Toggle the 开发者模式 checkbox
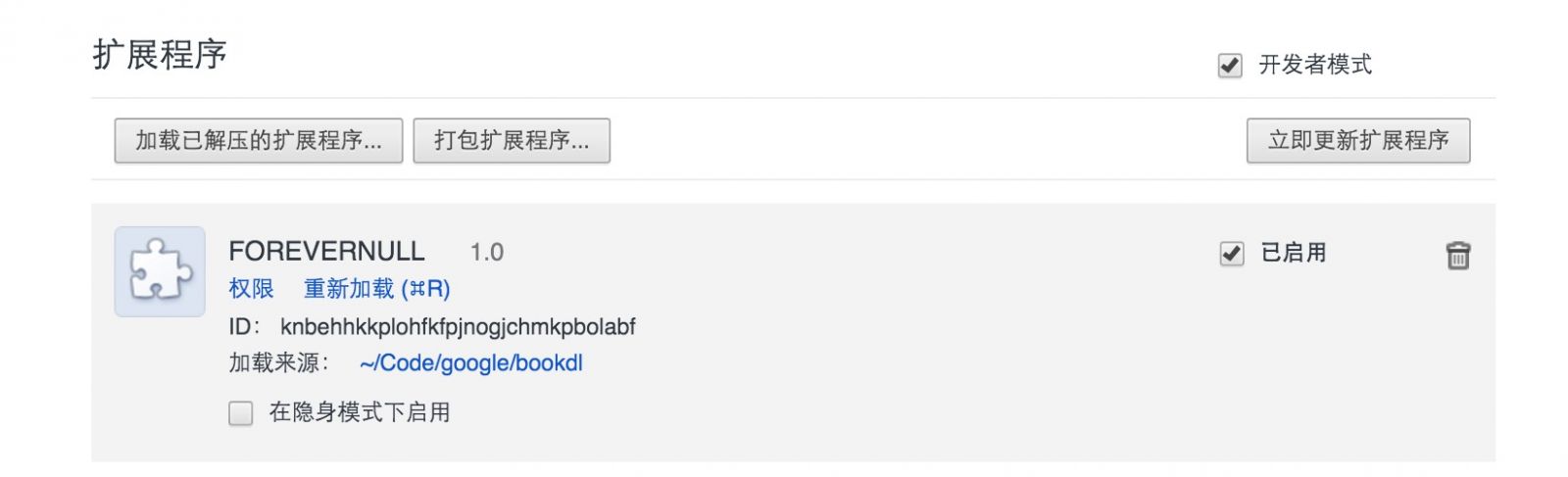 tap(1229, 66)
